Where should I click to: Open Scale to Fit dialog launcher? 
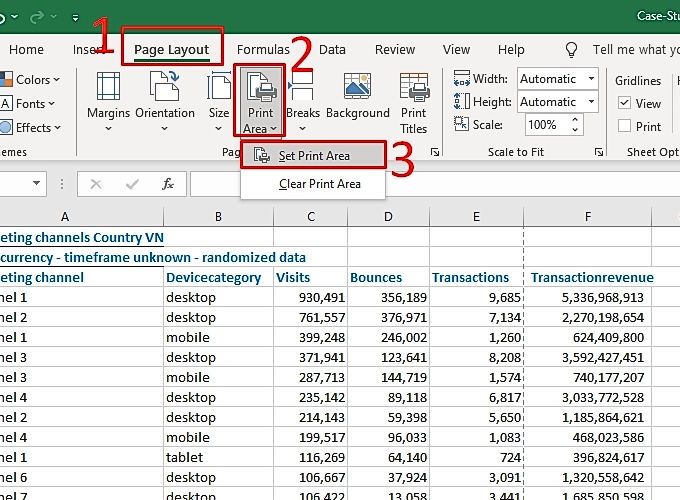coord(599,152)
